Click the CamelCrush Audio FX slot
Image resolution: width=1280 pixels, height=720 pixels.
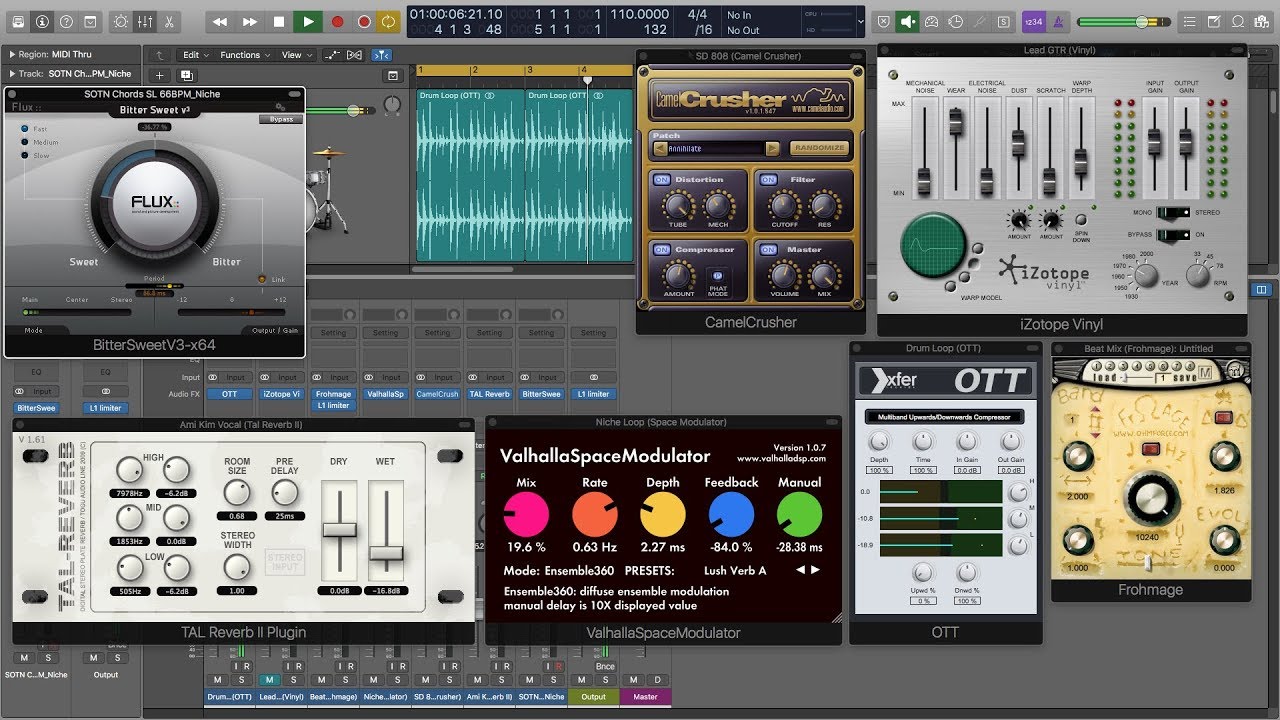point(437,394)
